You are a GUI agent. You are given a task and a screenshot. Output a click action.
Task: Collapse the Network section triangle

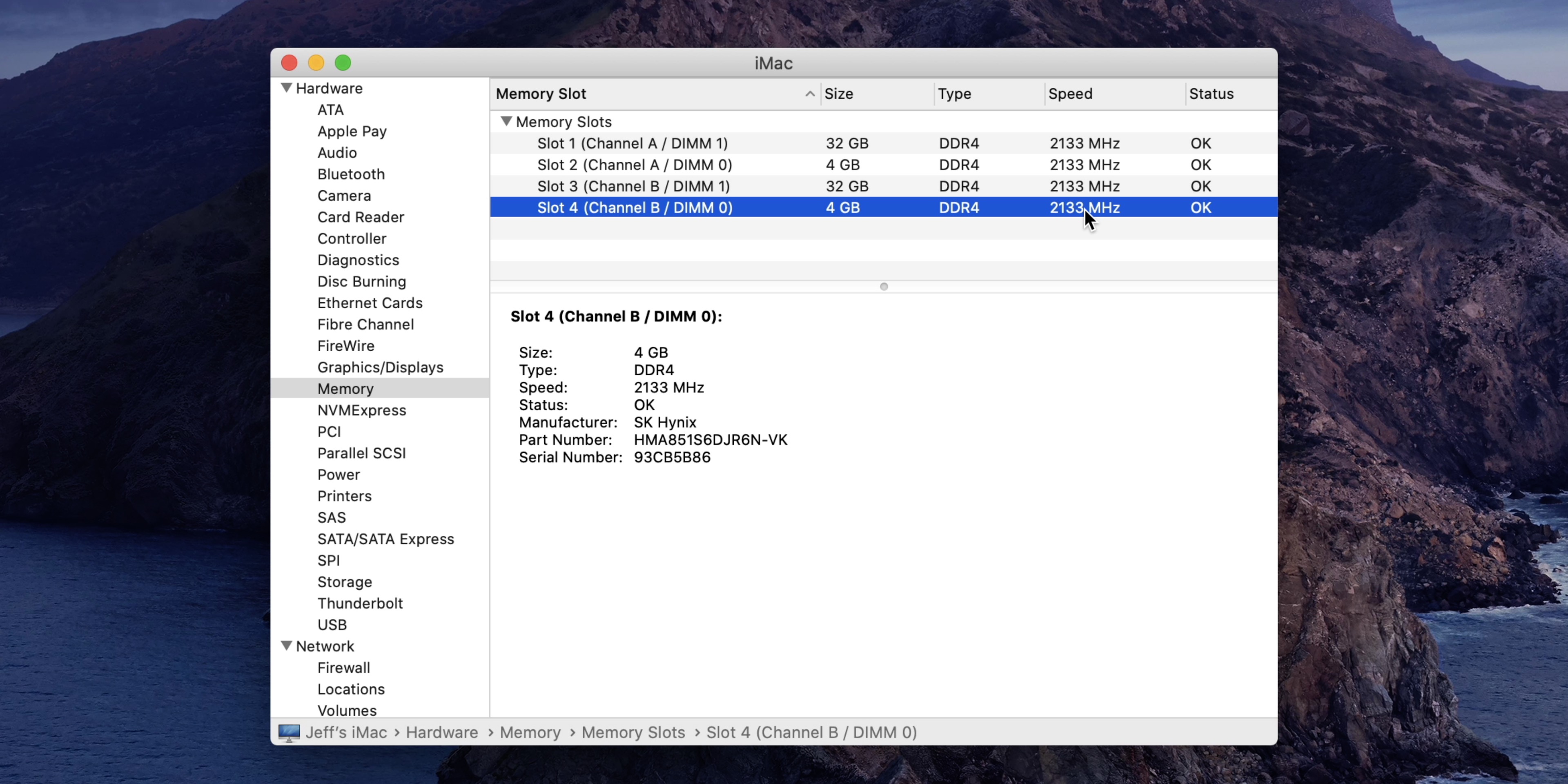(x=286, y=646)
